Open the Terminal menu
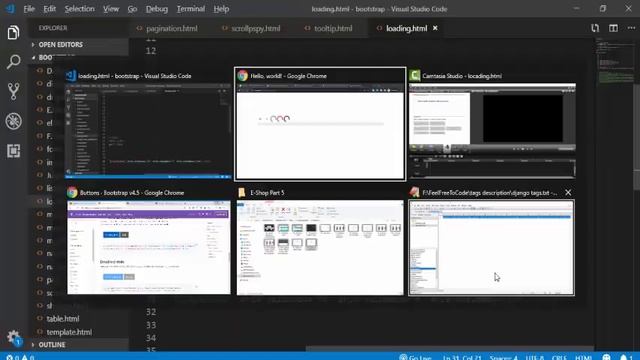Screen dimensions: 640x360 191,9
